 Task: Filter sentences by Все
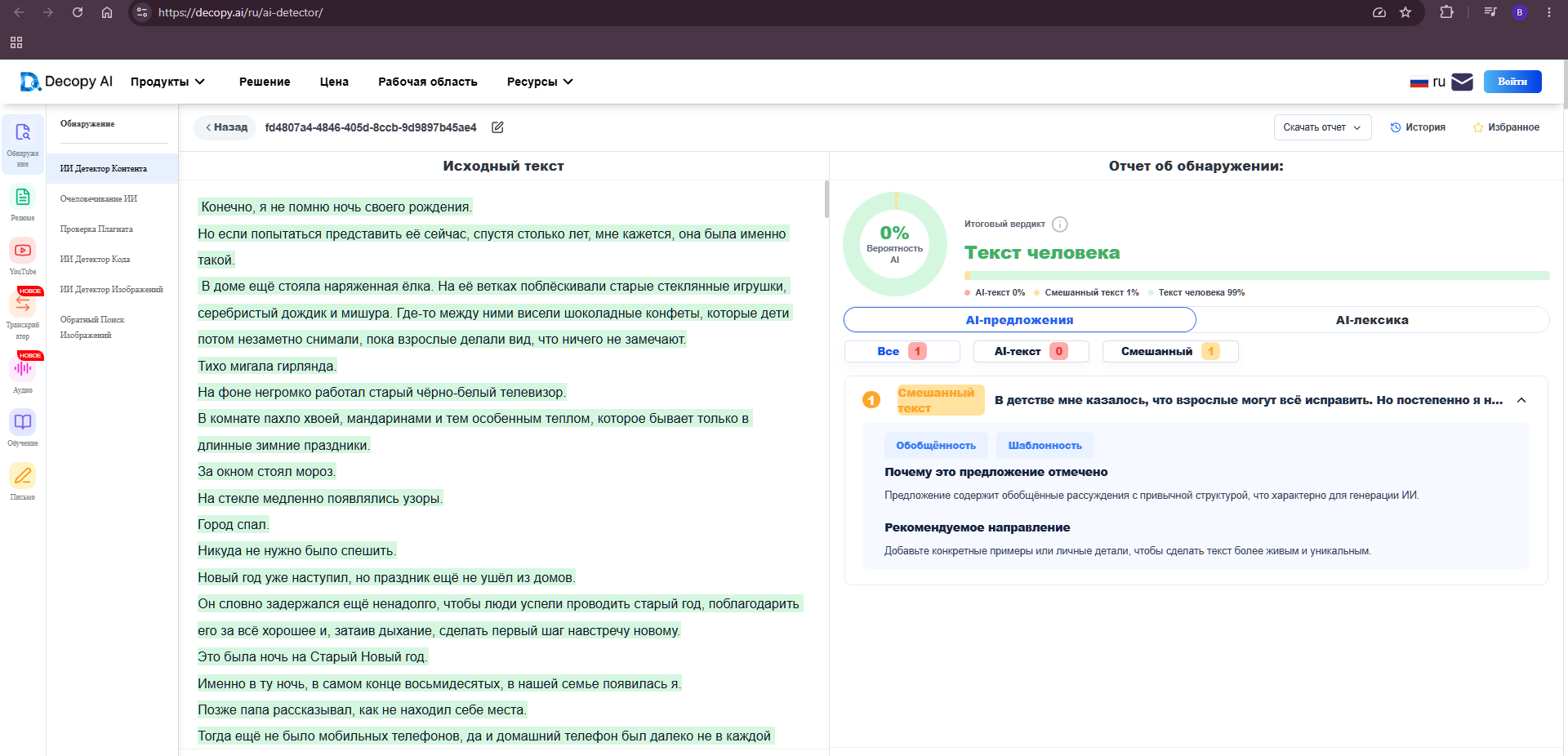[x=902, y=351]
